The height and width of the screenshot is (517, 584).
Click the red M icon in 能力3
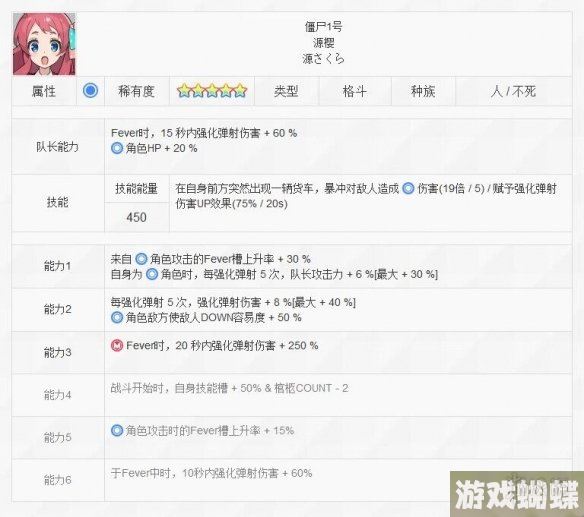(117, 346)
